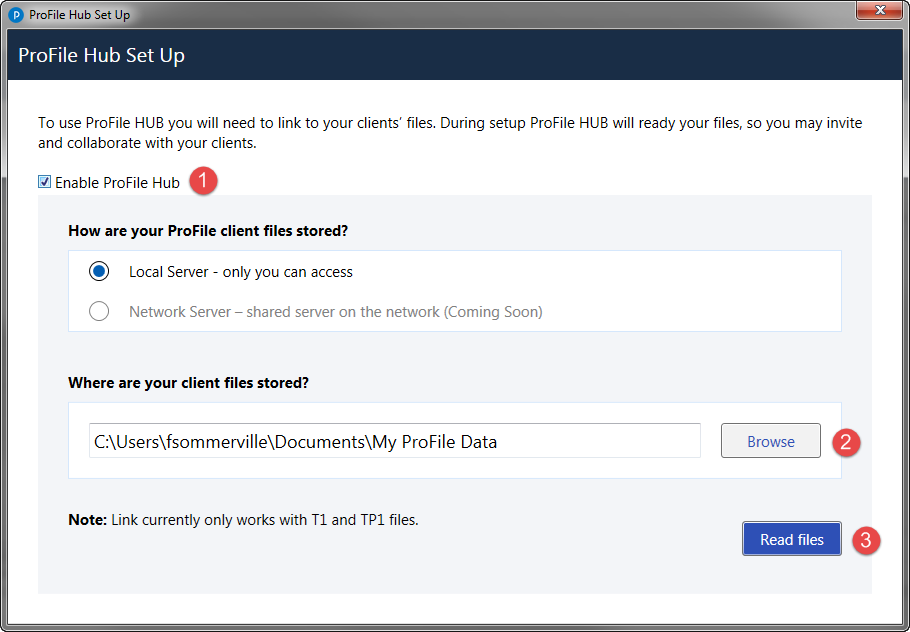Click the 'How are your ProFile client files stored?' heading

208,231
